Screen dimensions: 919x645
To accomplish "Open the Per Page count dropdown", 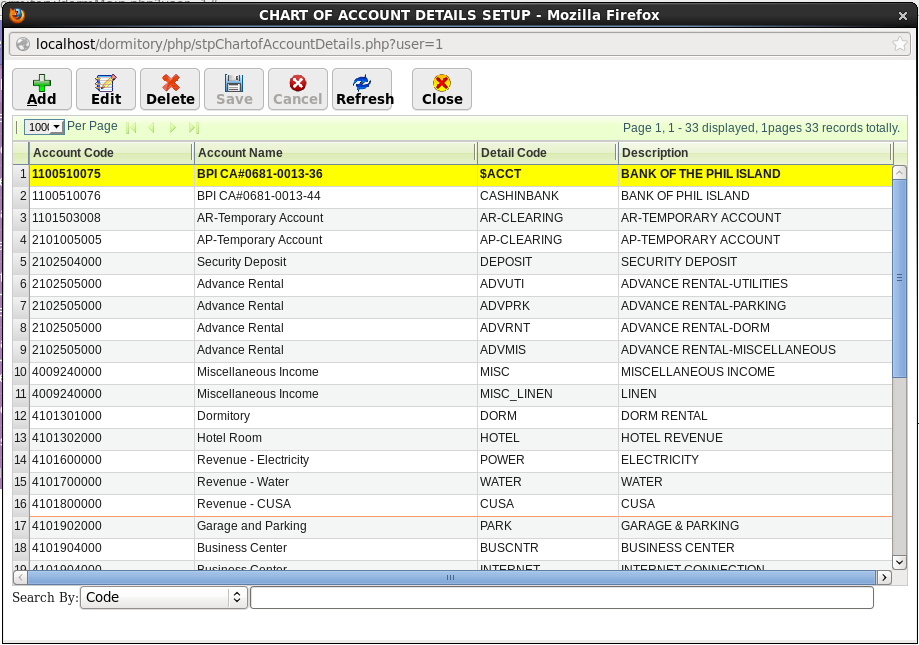I will click(x=44, y=127).
